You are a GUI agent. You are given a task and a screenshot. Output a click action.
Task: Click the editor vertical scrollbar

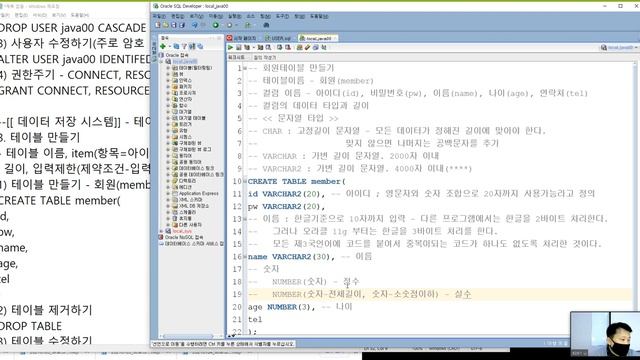pyautogui.click(x=635, y=198)
